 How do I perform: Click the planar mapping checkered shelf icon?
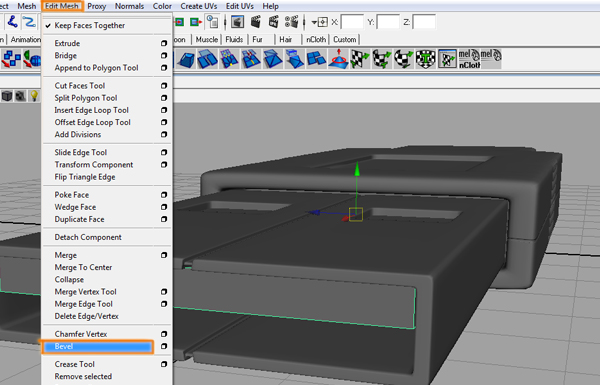(x=360, y=59)
